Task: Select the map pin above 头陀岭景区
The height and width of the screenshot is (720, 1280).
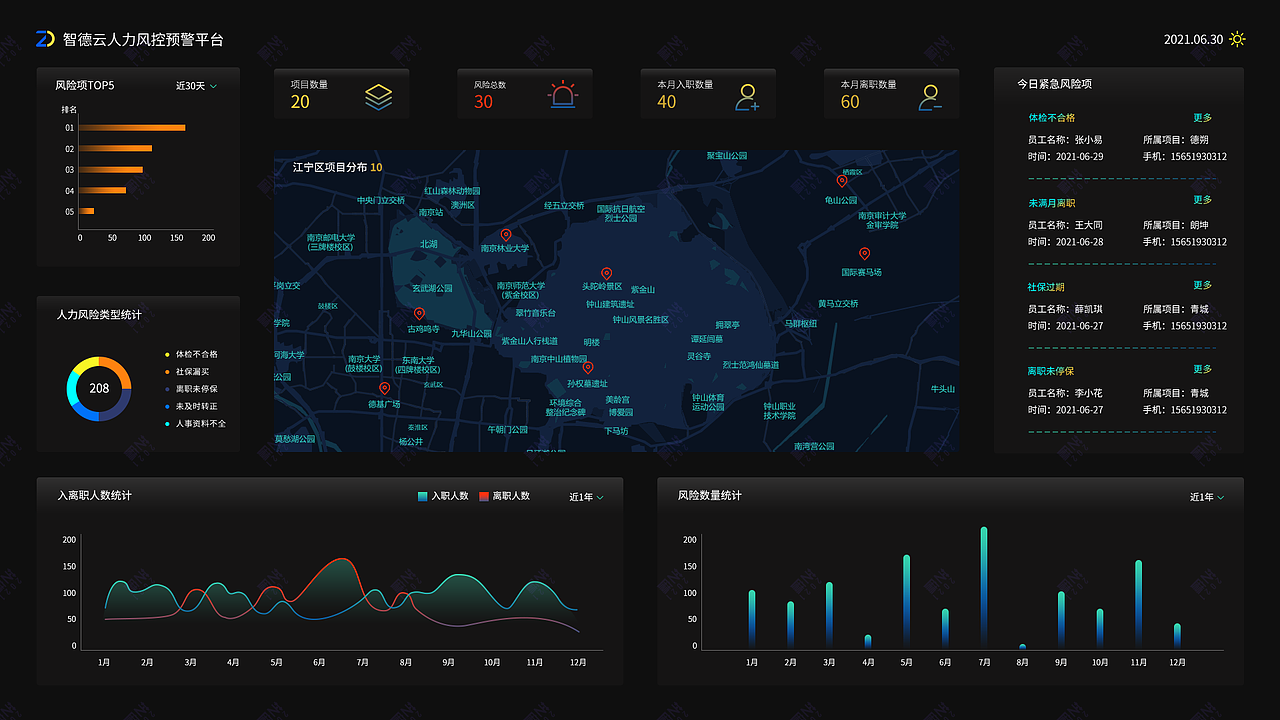Action: tap(606, 273)
